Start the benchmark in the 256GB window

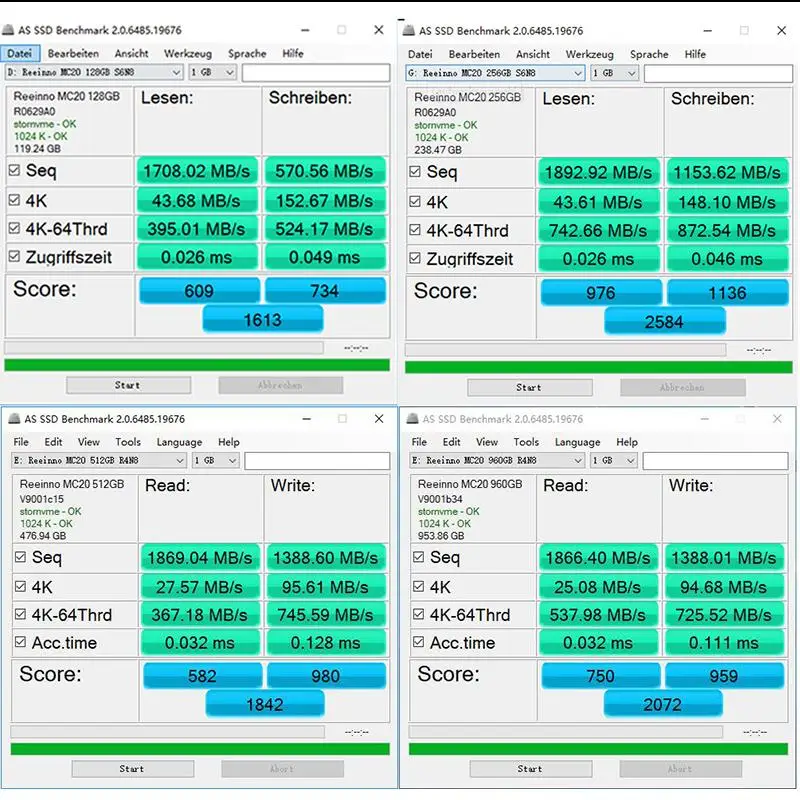(x=530, y=387)
